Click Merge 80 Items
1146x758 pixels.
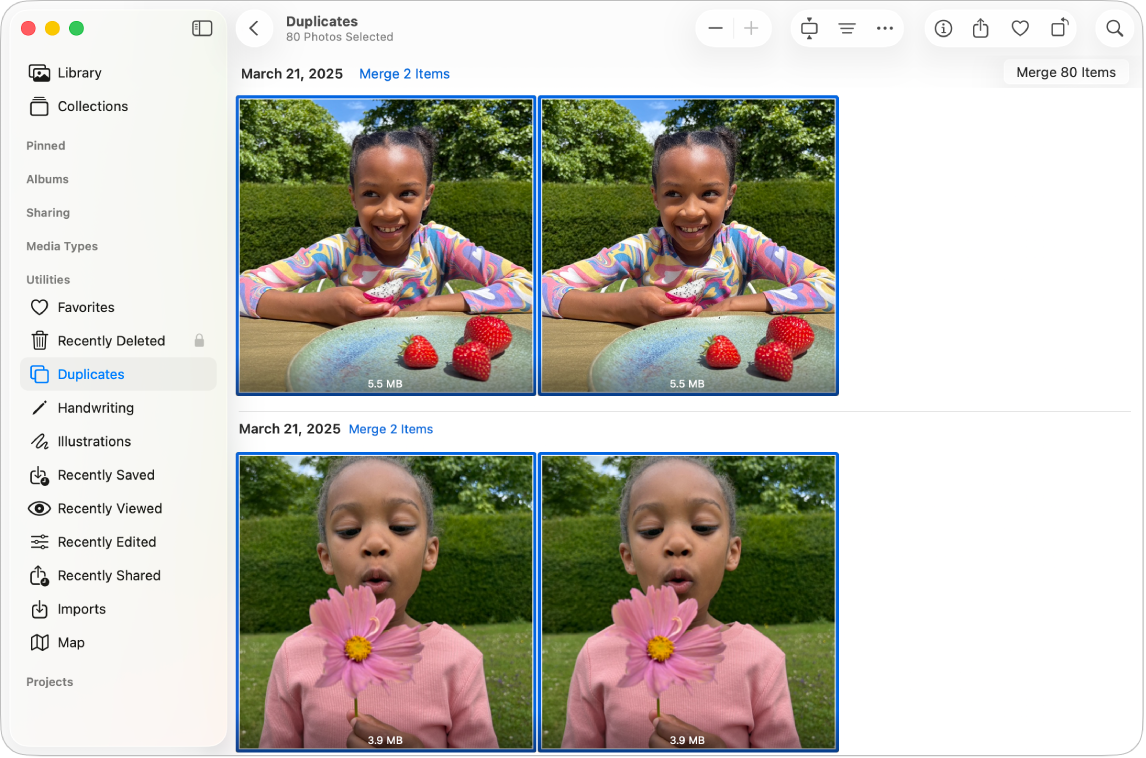pyautogui.click(x=1065, y=71)
